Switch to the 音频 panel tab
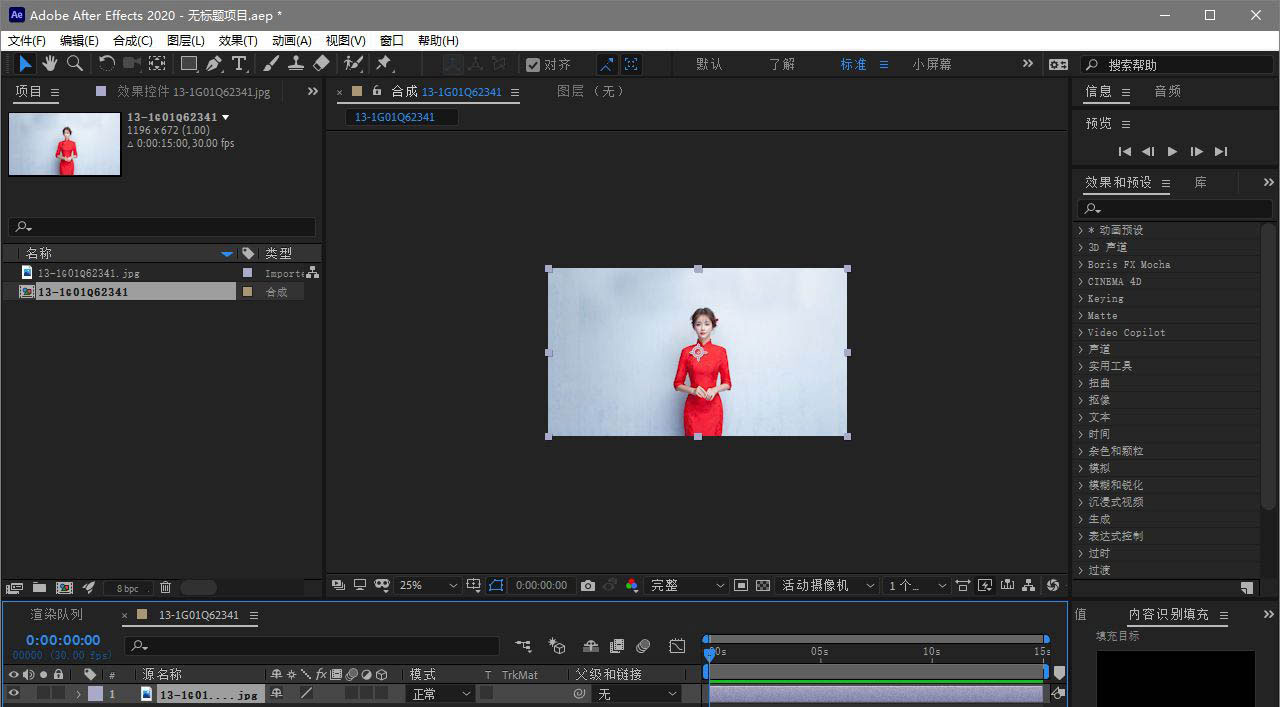Image resolution: width=1280 pixels, height=707 pixels. point(1167,91)
